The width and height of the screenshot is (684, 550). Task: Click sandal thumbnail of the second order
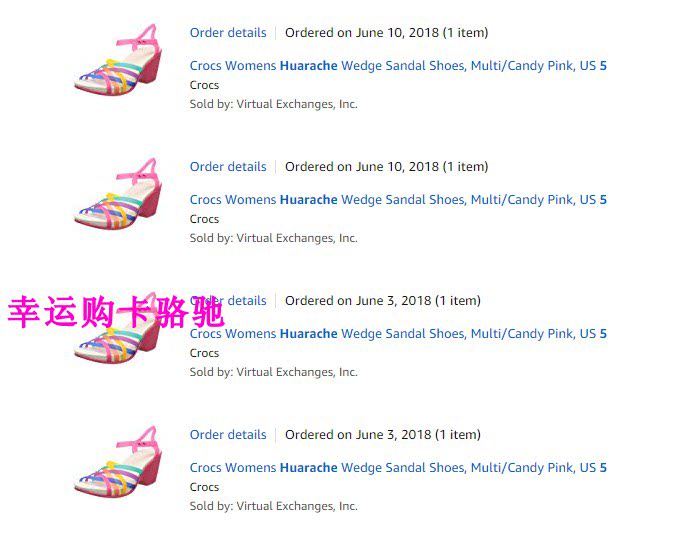[x=118, y=194]
